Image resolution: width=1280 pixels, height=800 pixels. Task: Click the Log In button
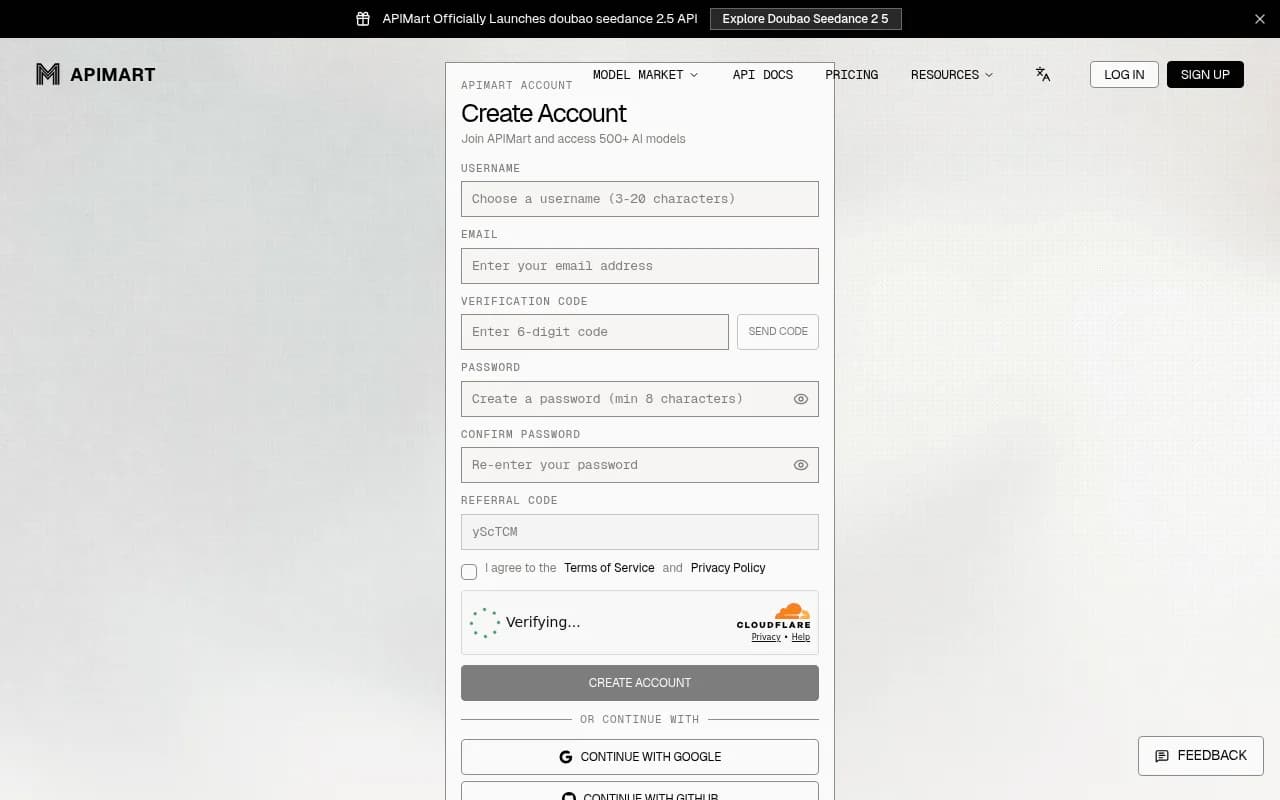tap(1124, 75)
